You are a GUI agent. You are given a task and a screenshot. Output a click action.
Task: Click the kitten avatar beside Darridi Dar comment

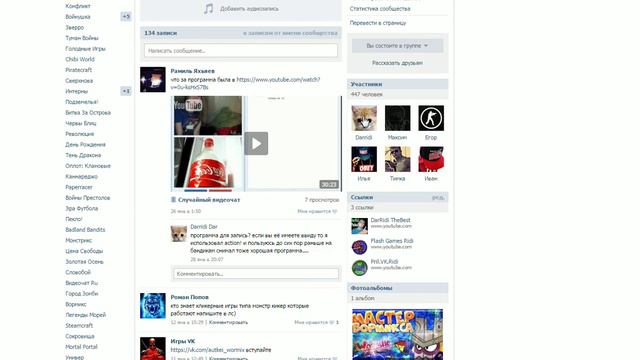point(179,233)
